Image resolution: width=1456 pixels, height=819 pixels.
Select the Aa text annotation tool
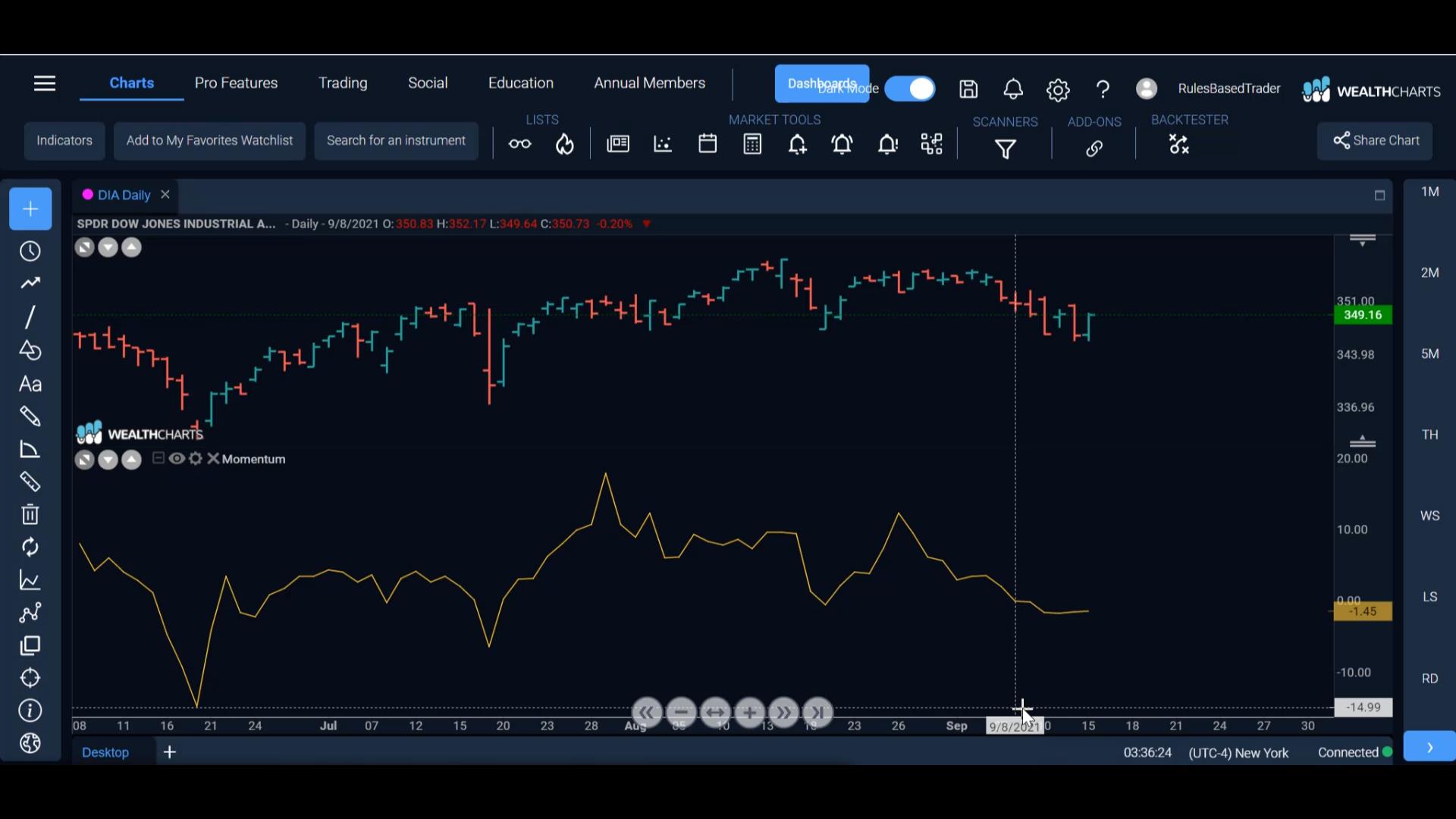30,384
